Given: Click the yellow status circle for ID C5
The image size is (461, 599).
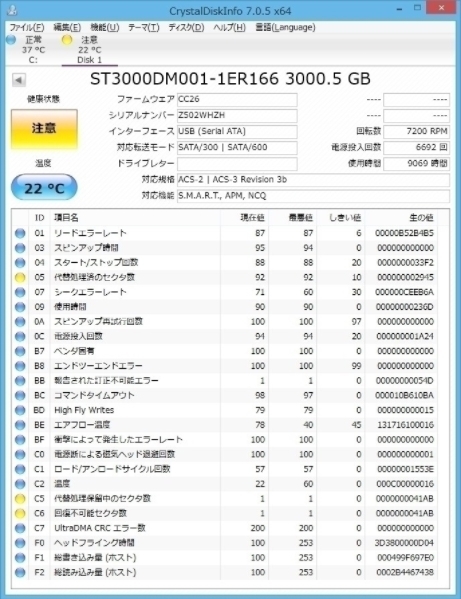Looking at the screenshot, I should pyautogui.click(x=20, y=499).
